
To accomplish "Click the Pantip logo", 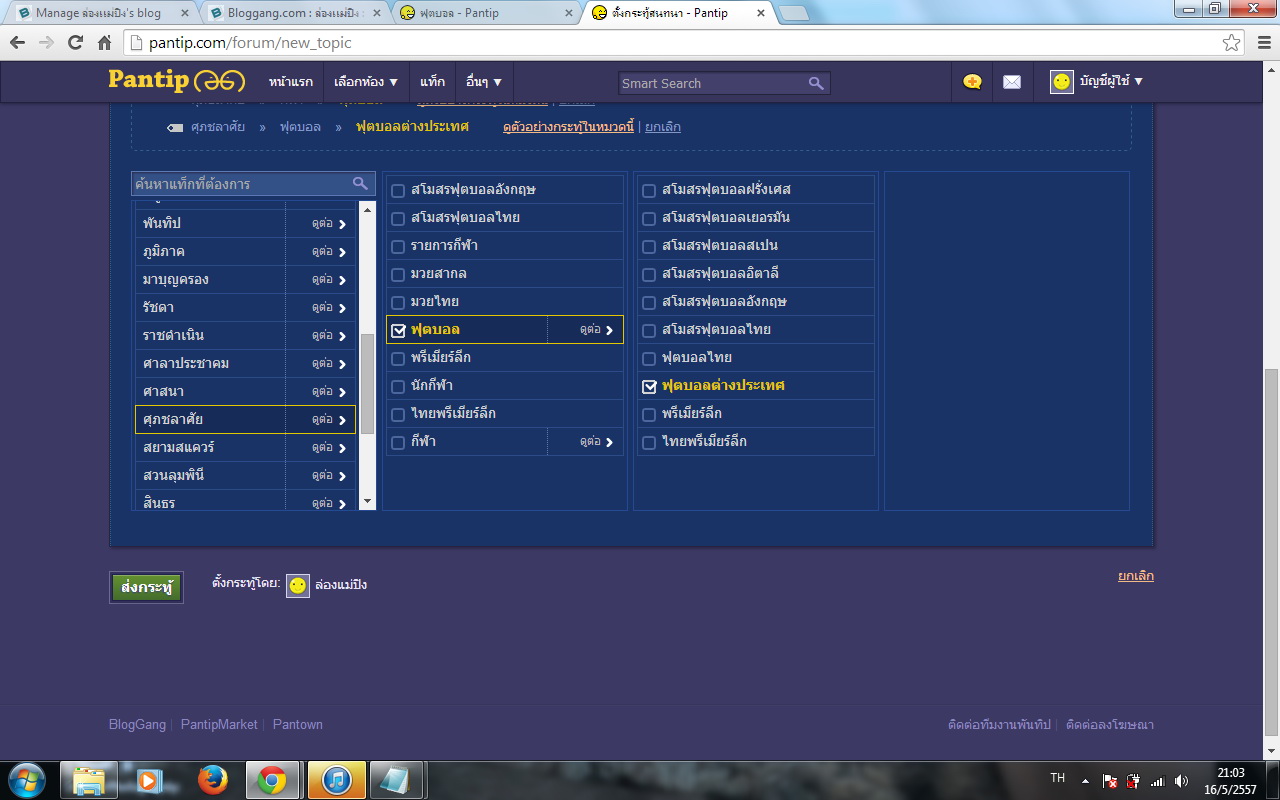I will (x=176, y=81).
